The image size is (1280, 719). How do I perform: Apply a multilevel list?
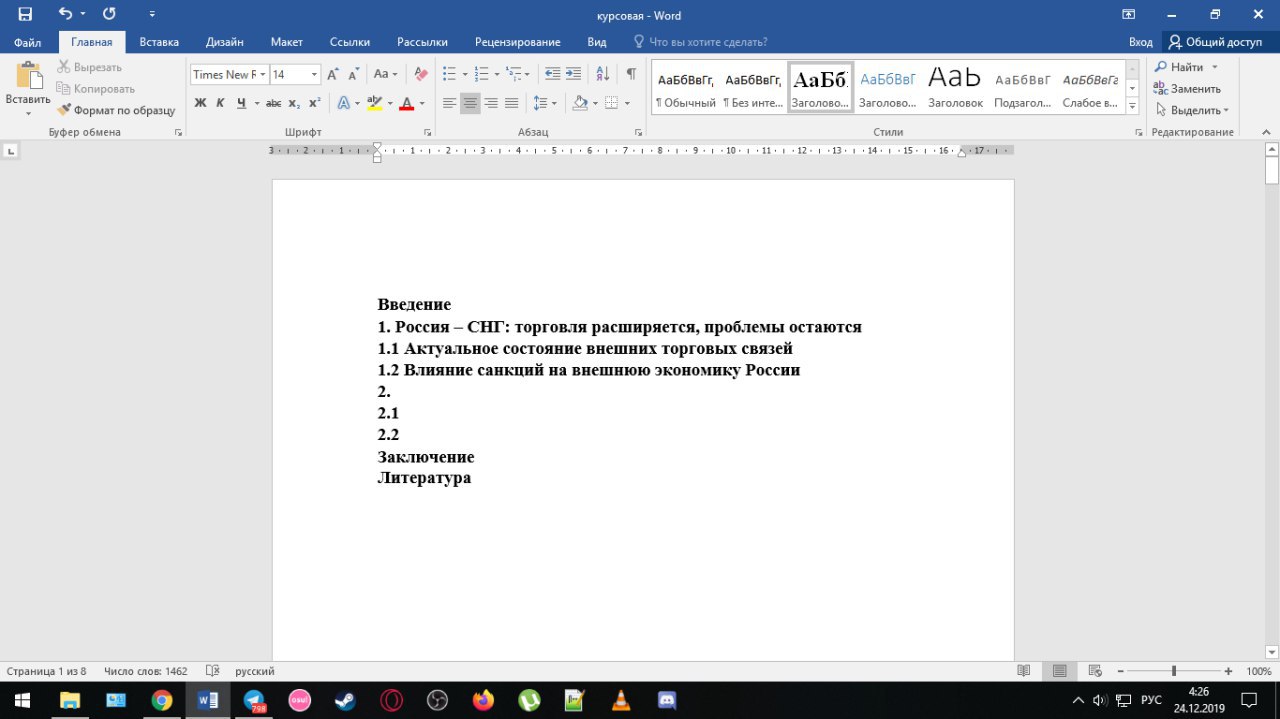(514, 74)
